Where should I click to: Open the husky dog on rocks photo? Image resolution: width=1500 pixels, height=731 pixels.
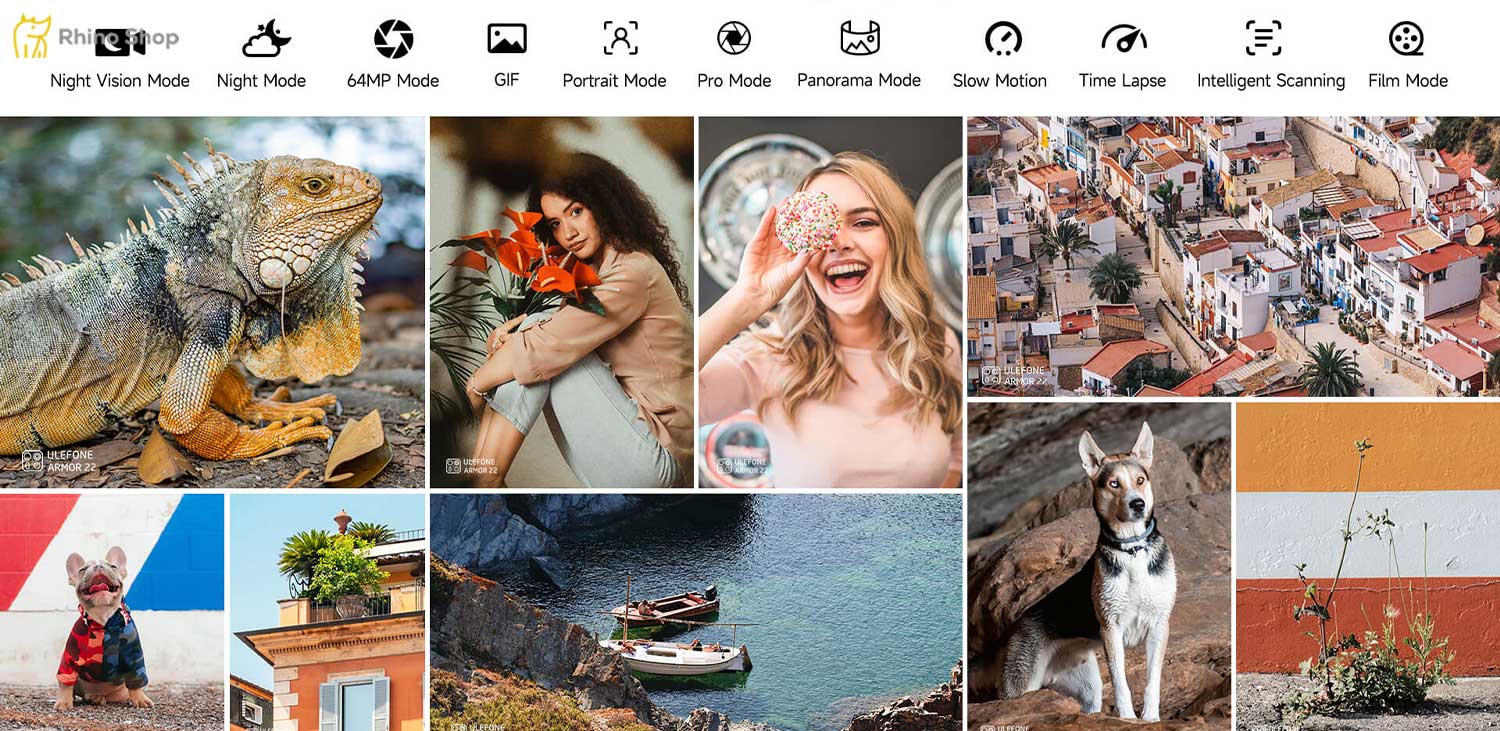(1099, 567)
